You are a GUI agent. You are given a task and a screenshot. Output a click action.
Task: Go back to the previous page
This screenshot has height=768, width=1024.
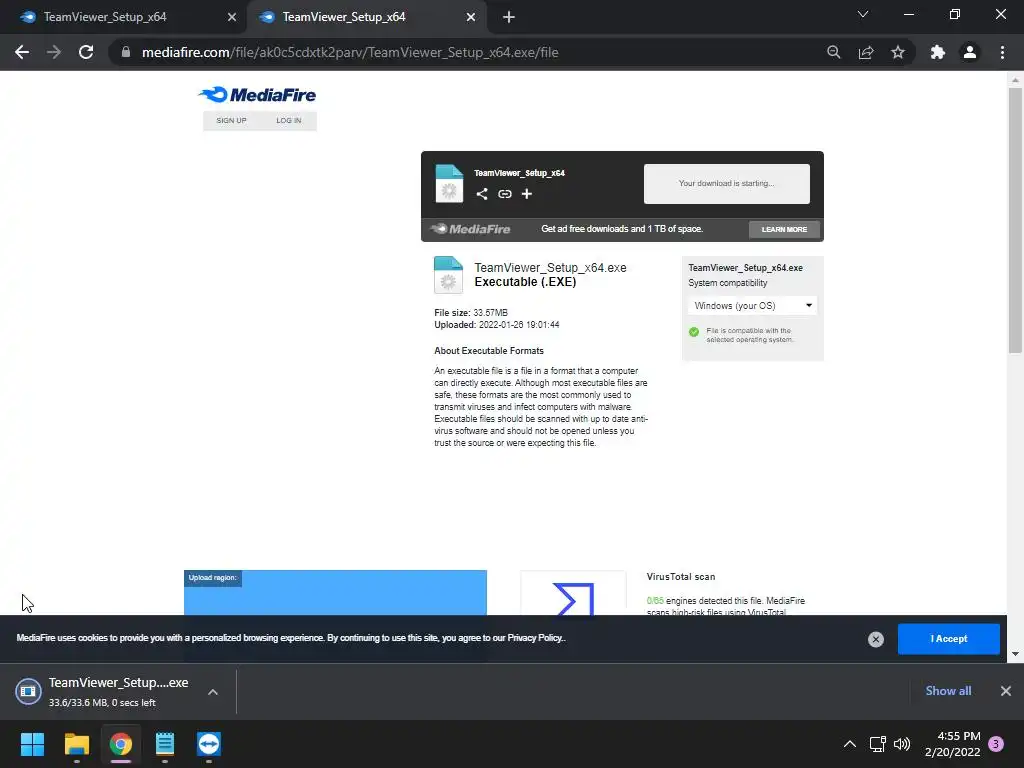(x=22, y=52)
